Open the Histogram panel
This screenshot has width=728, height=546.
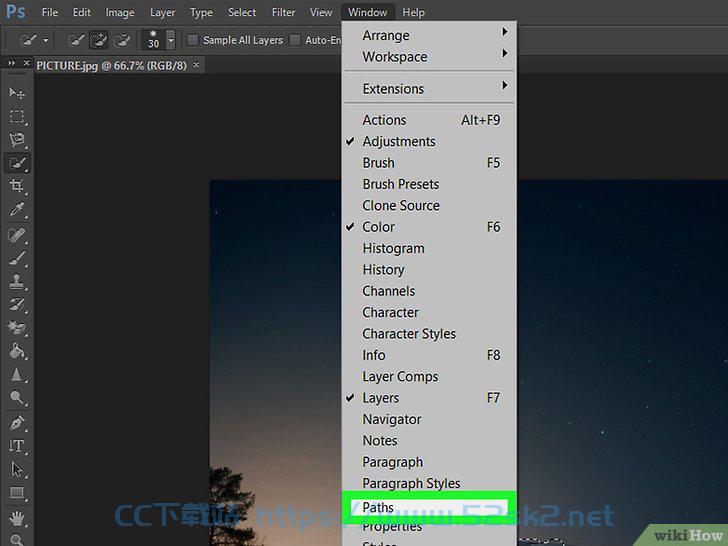[430, 248]
